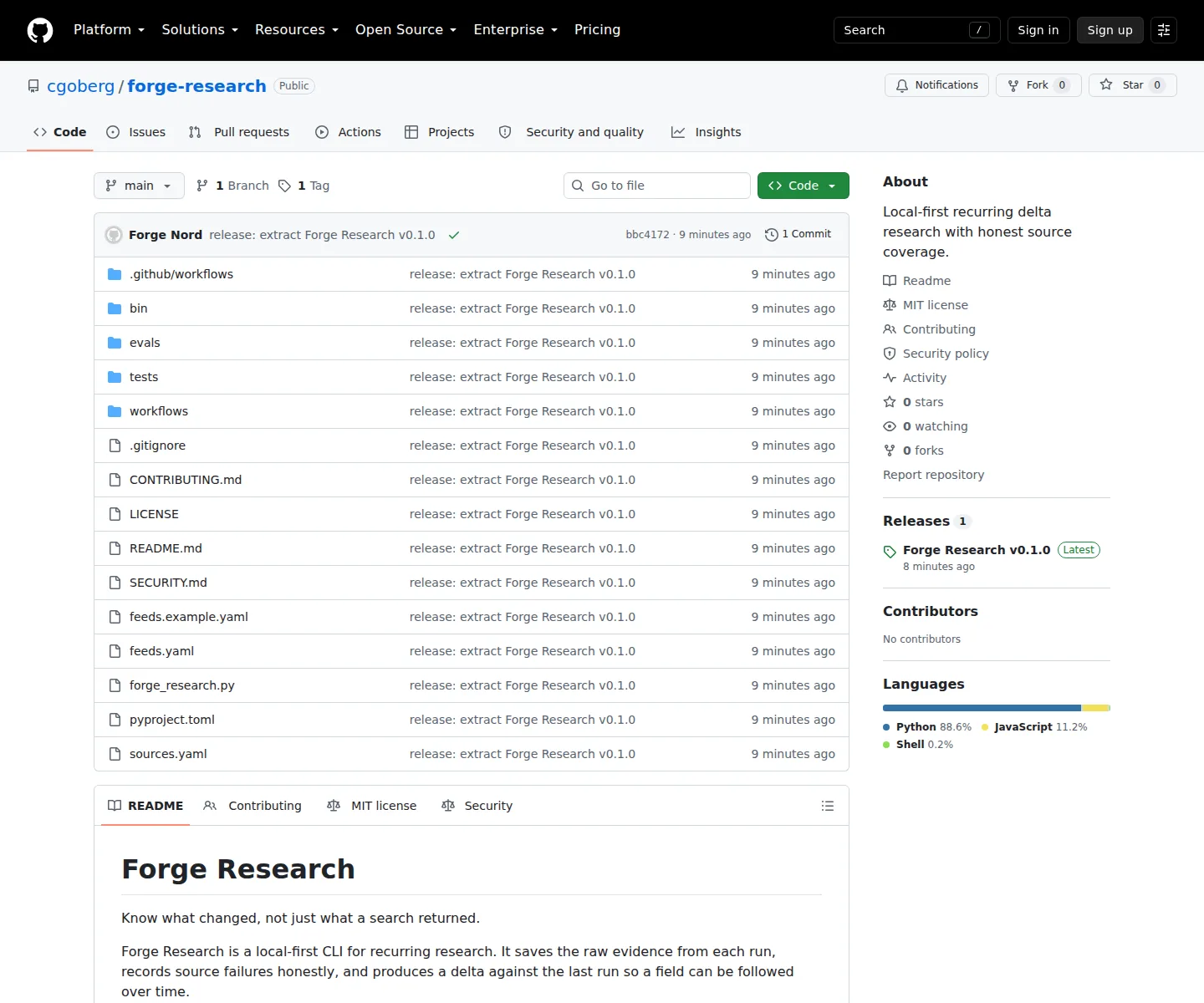Click the fork icon in the Fork button
The height and width of the screenshot is (1003, 1204).
click(x=1013, y=85)
